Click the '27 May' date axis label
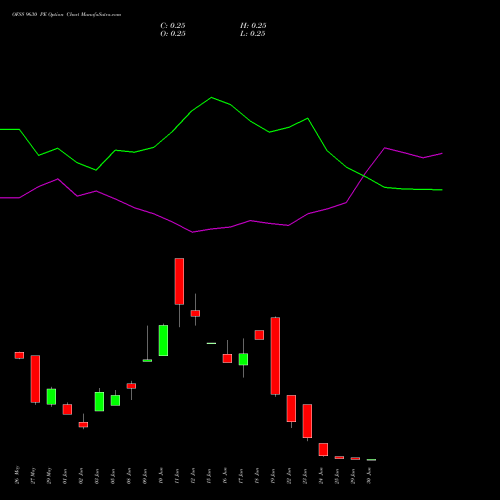This screenshot has height=500, width=500. [x=33, y=475]
